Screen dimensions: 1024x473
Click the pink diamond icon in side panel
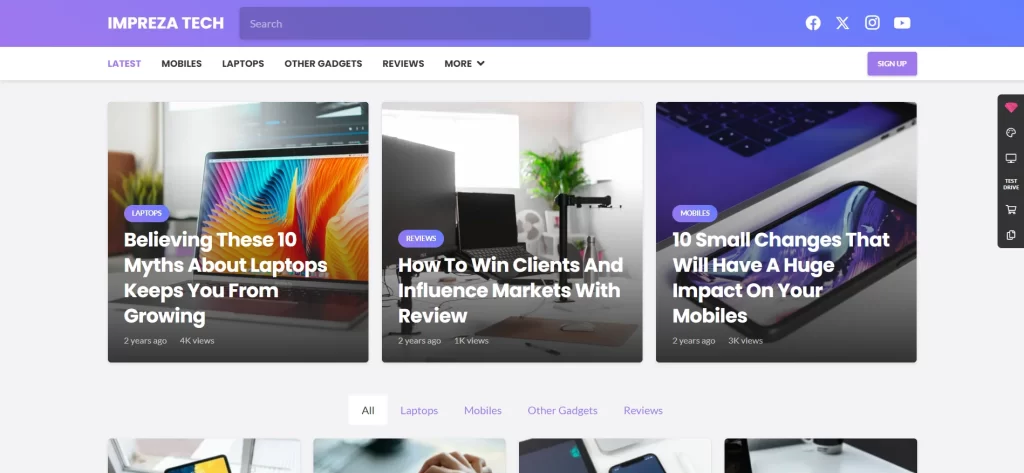point(1011,107)
